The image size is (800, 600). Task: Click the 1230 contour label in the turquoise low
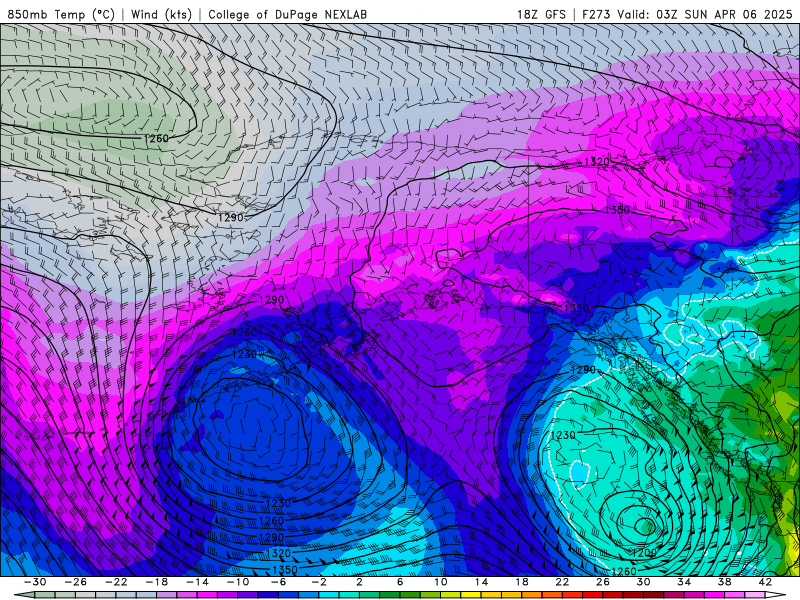pos(563,435)
